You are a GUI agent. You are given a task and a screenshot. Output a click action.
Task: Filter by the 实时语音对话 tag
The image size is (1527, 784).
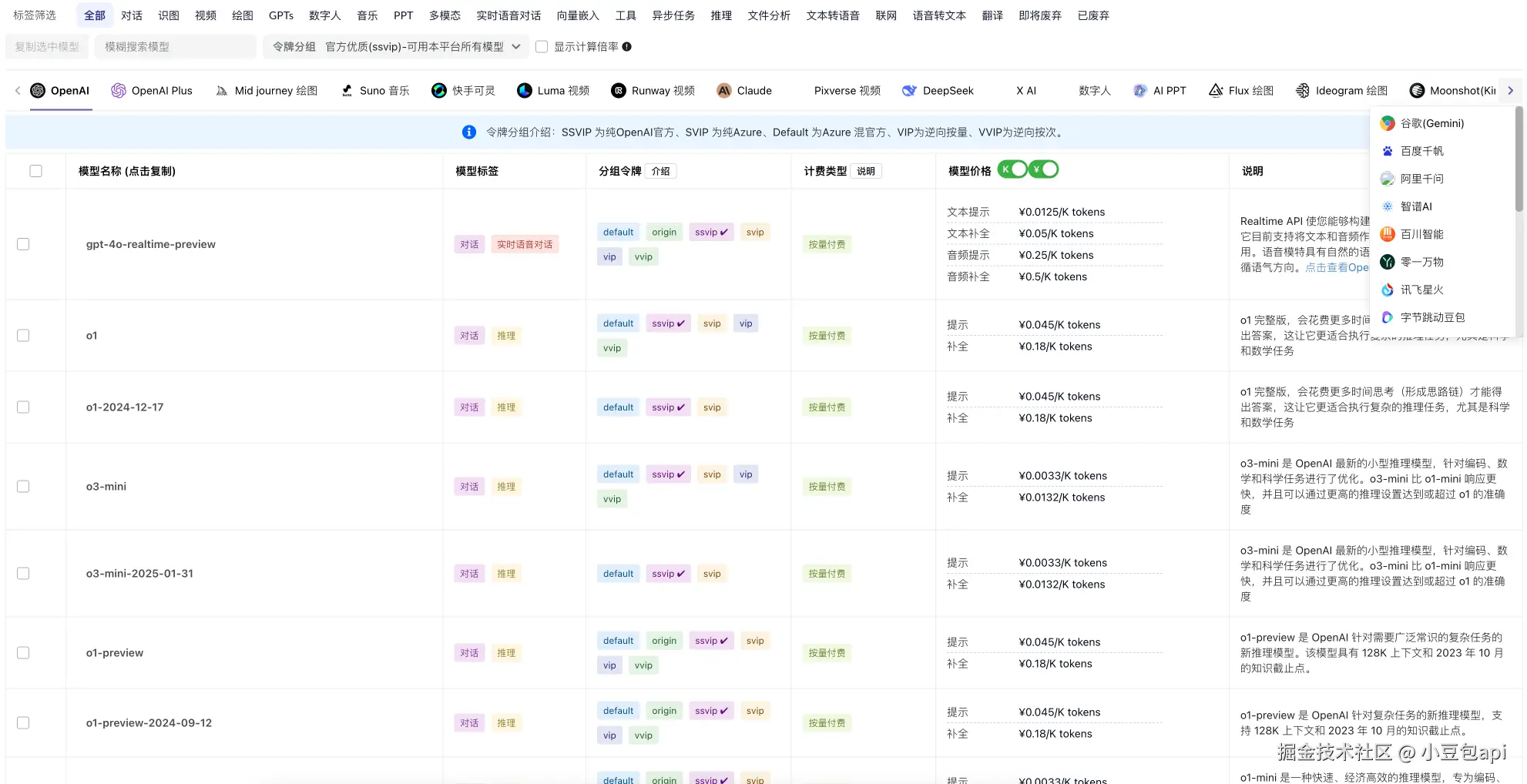[x=508, y=15]
